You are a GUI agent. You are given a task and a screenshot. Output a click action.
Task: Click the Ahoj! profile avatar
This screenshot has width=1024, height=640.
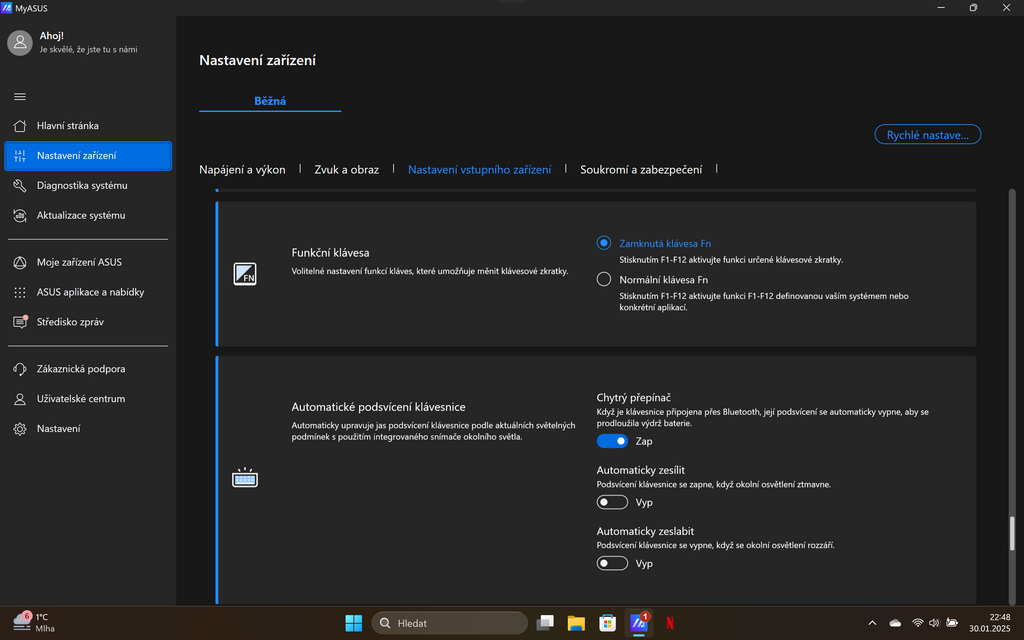[x=19, y=43]
